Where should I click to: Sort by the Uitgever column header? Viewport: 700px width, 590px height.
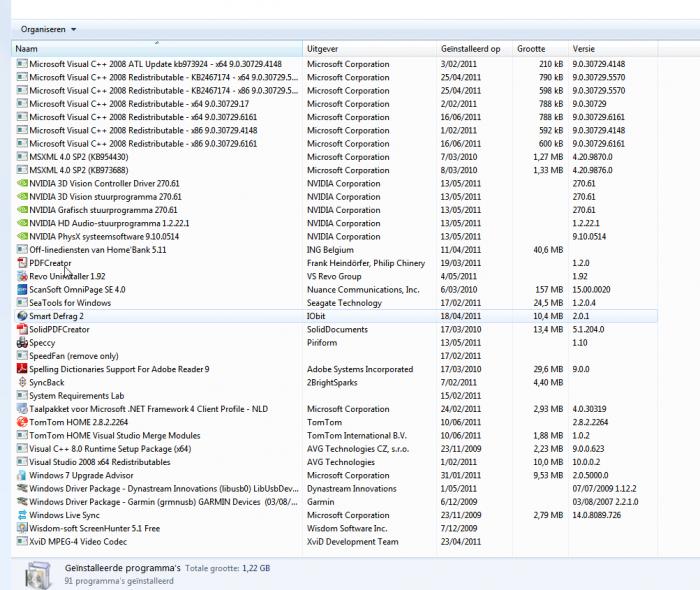pos(369,49)
